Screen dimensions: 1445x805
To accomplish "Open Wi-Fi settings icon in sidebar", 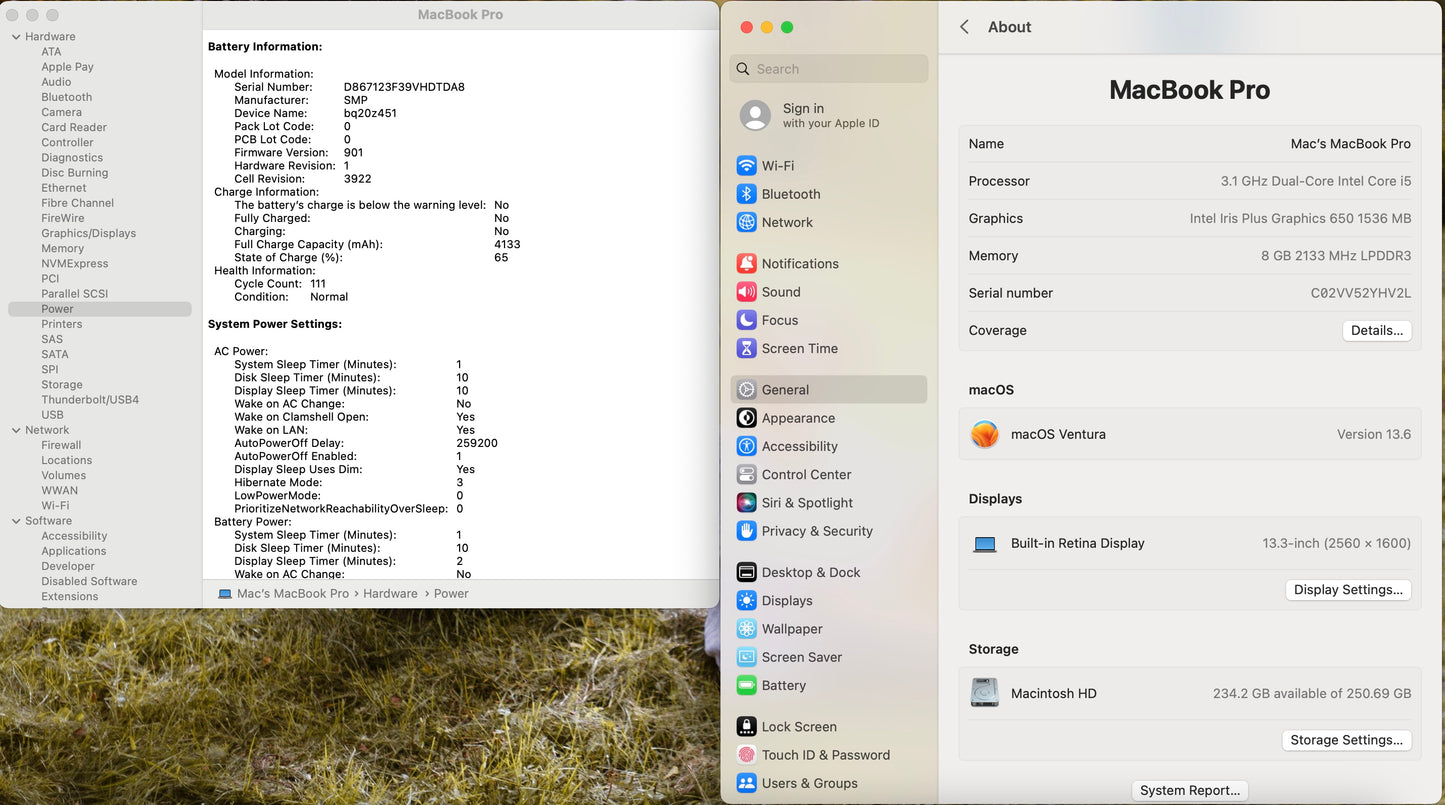I will point(746,166).
